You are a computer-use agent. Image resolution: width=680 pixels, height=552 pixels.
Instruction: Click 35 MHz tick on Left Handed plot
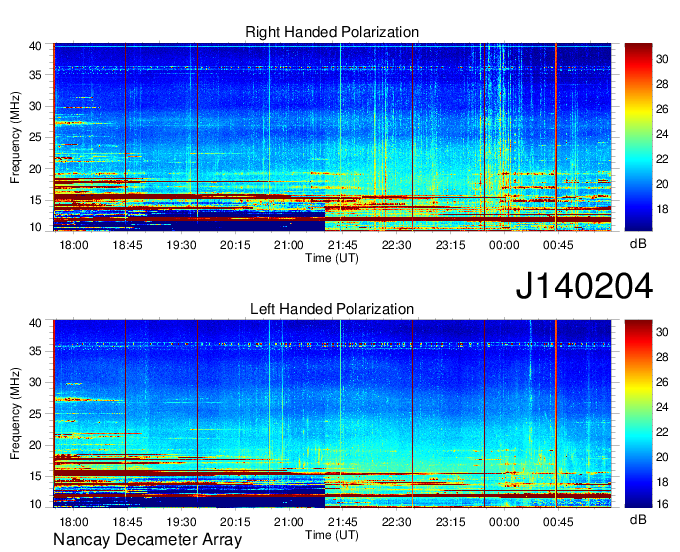coord(35,351)
